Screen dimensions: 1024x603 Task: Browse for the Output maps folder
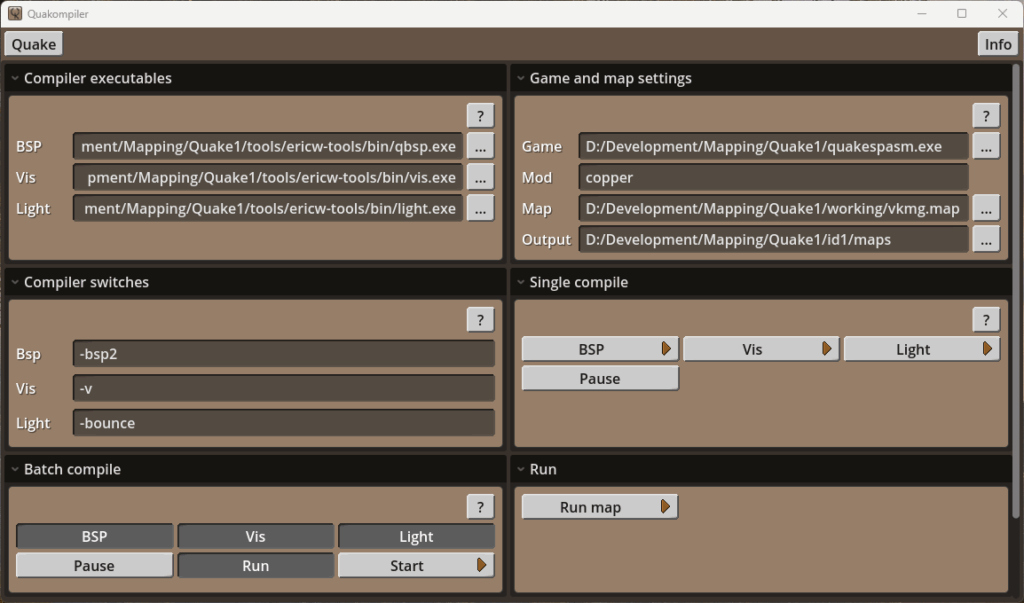pyautogui.click(x=986, y=240)
